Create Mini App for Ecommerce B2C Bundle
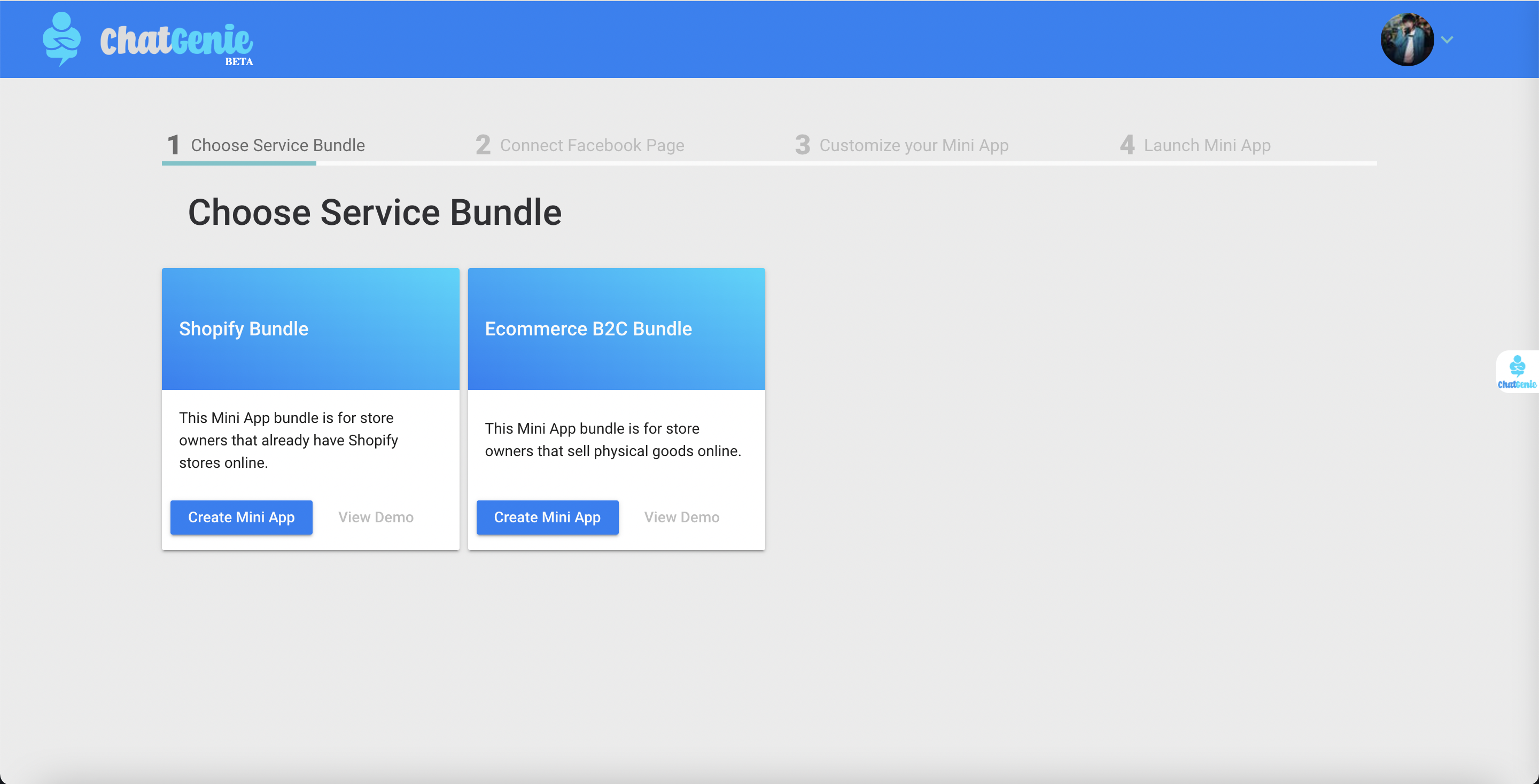 (547, 517)
